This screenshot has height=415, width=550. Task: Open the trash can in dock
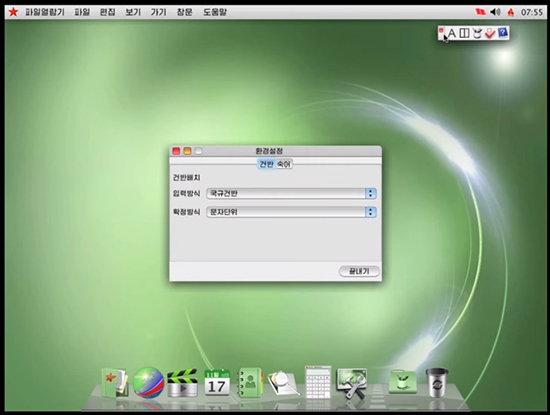point(436,382)
